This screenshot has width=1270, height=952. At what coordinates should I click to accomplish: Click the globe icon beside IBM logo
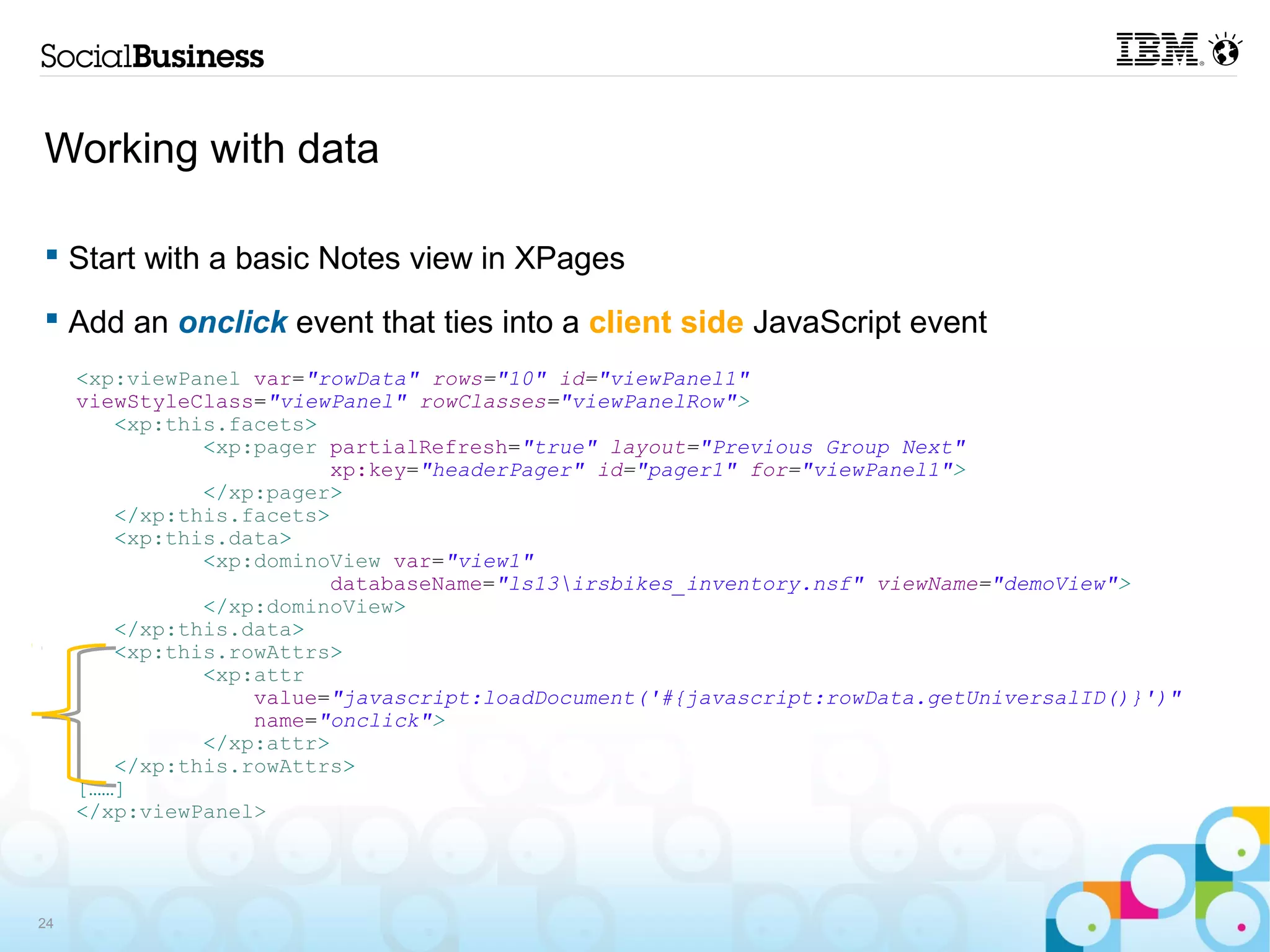(1225, 49)
